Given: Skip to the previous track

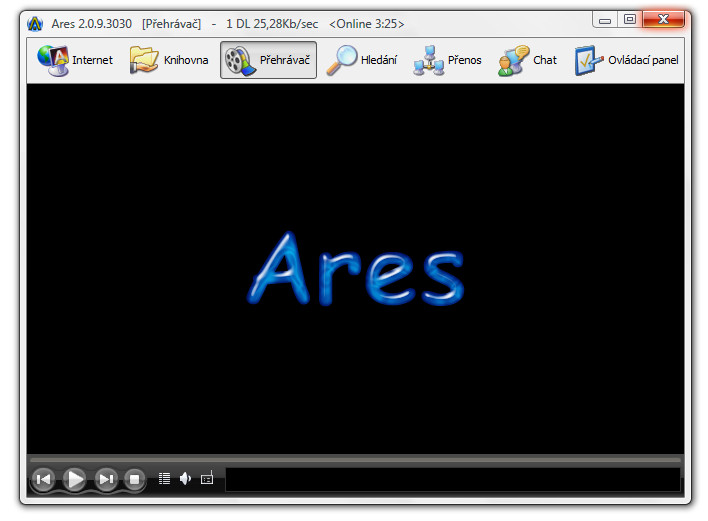Looking at the screenshot, I should click(43, 479).
